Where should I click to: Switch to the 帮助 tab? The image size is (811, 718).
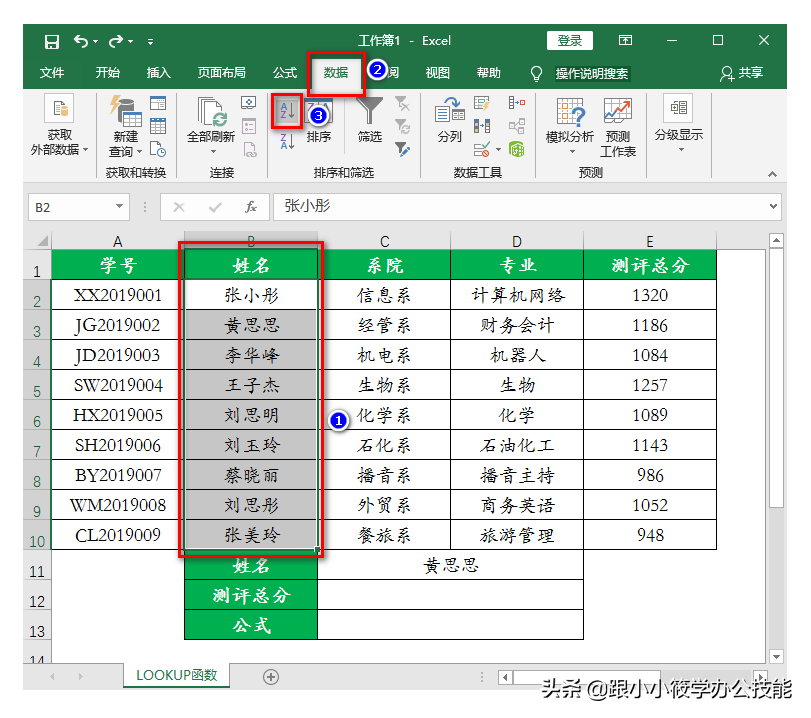(x=488, y=73)
